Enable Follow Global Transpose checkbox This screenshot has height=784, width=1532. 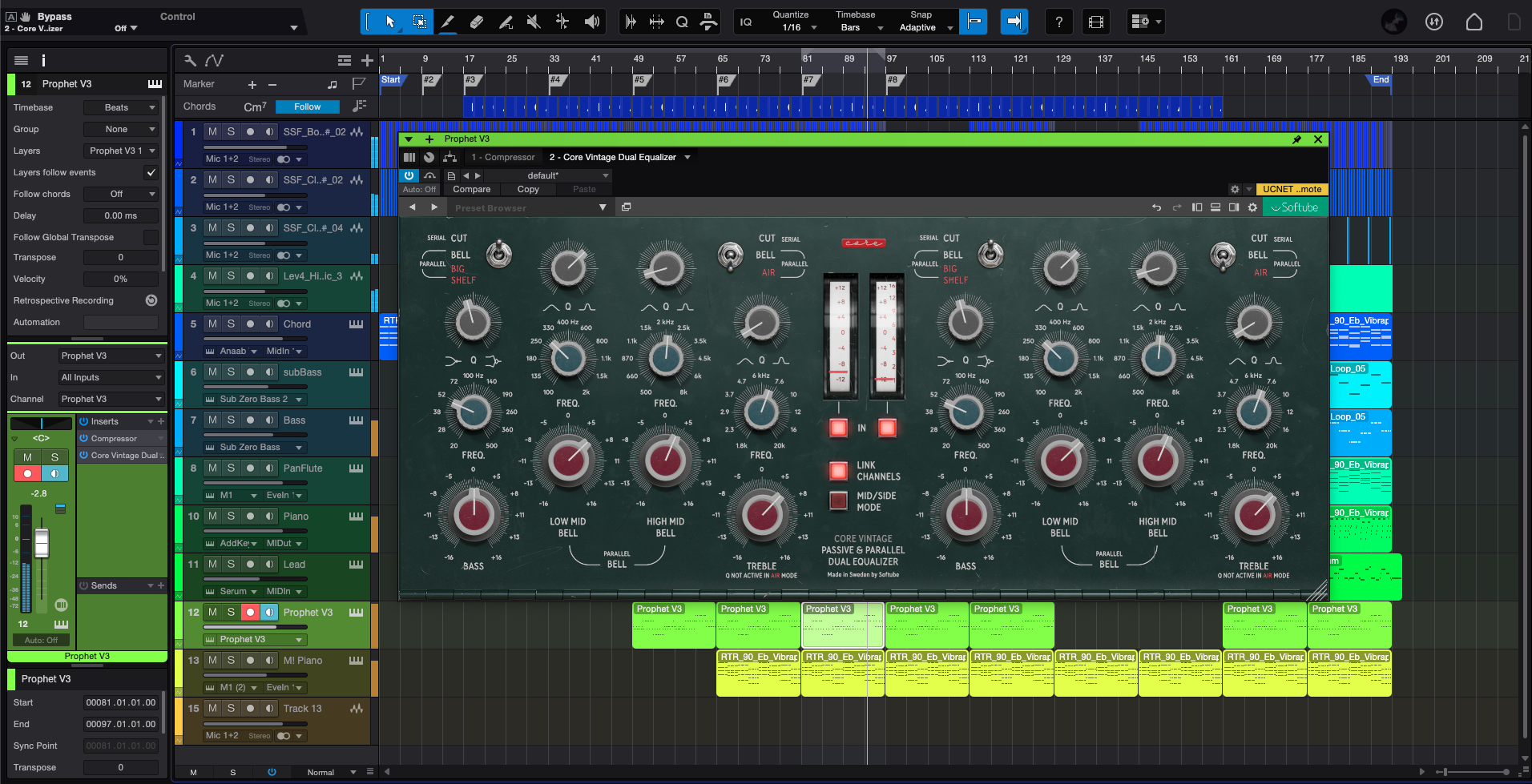(151, 237)
